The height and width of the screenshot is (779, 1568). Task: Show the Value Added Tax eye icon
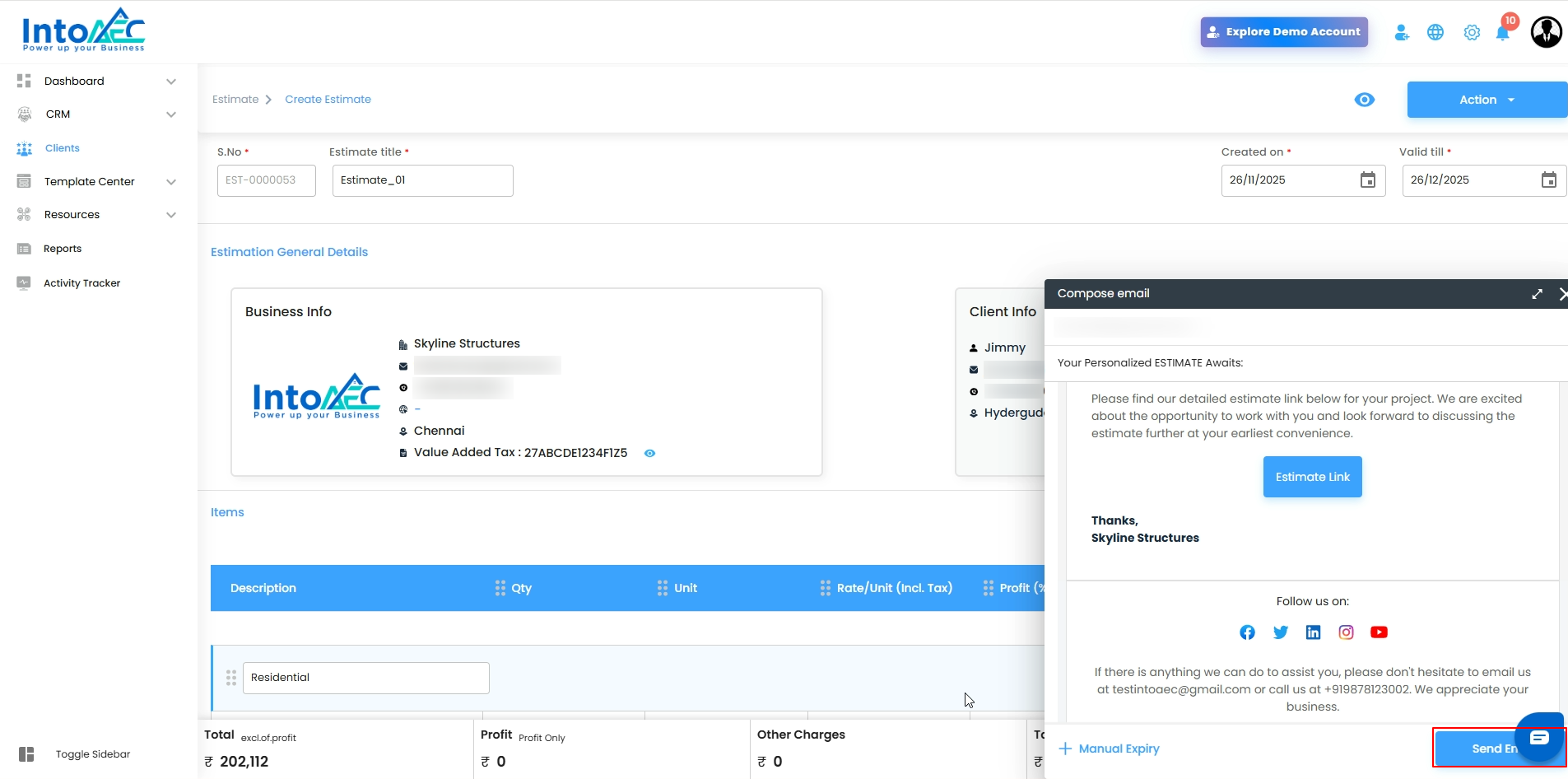(x=649, y=453)
